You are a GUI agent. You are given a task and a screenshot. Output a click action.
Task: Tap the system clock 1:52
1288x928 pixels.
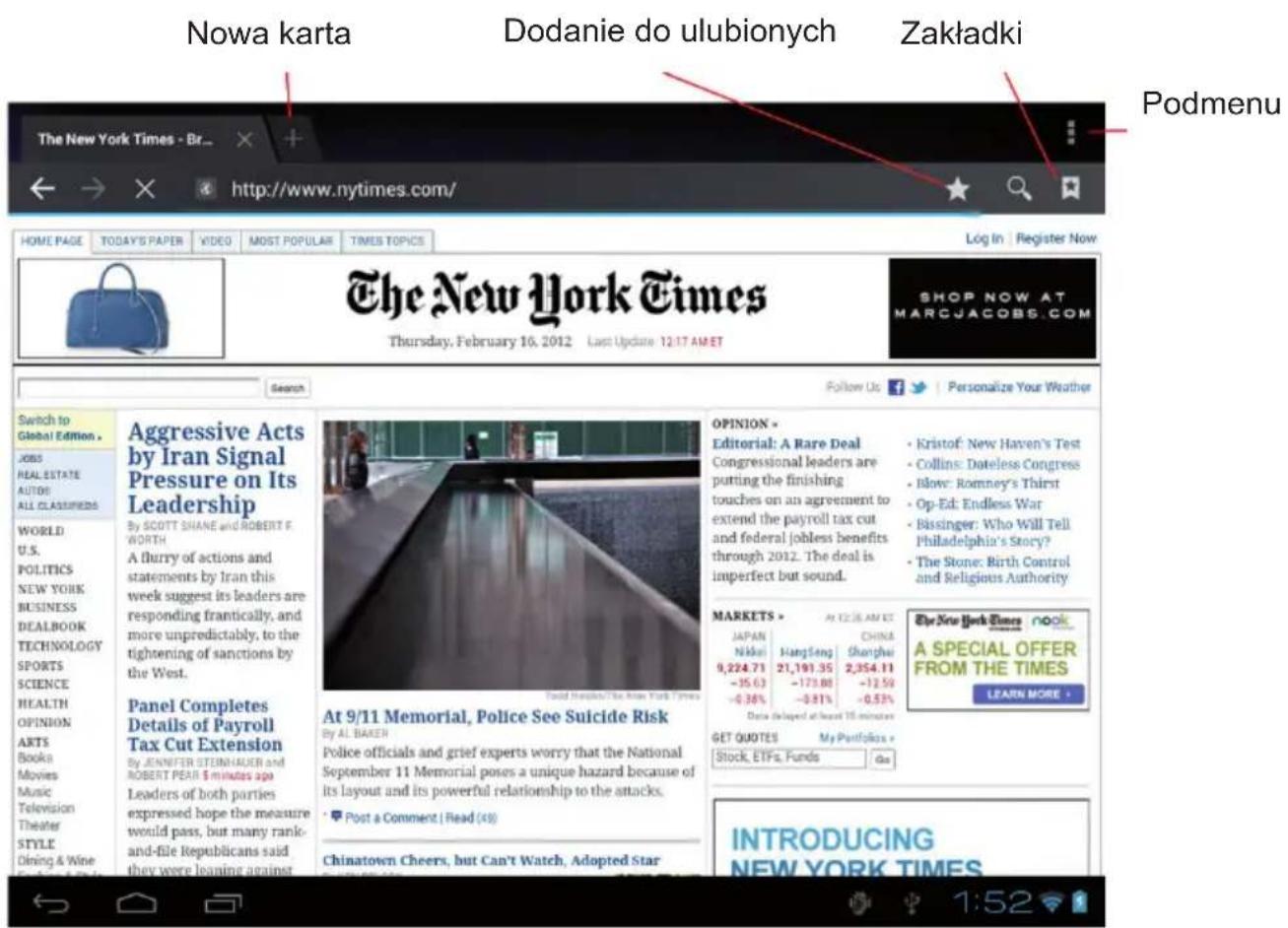pyautogui.click(x=993, y=902)
